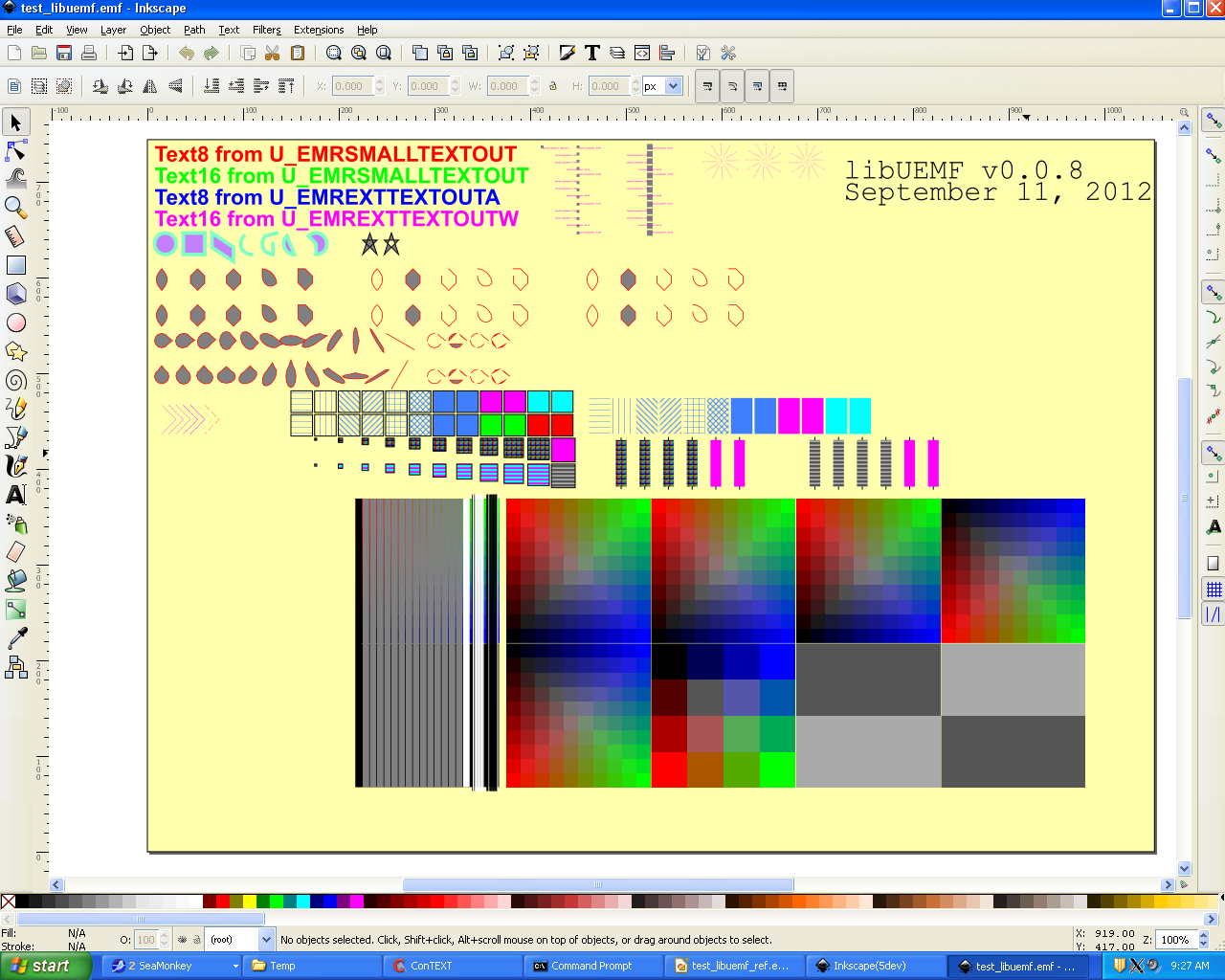
Task: Toggle current layer visibility eye icon
Action: (x=182, y=940)
